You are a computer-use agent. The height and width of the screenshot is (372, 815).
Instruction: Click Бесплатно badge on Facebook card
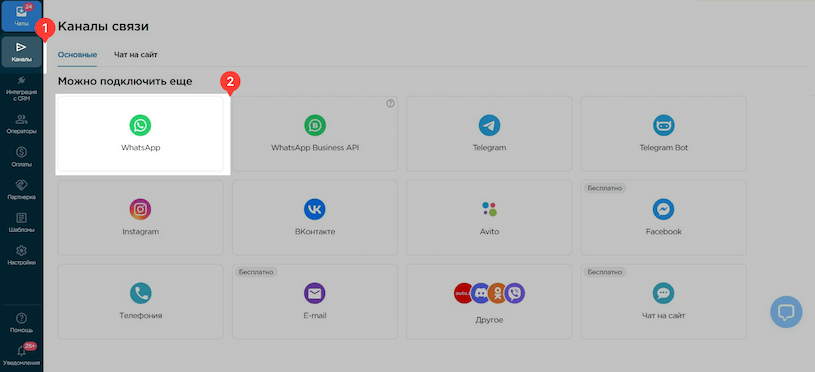604,188
